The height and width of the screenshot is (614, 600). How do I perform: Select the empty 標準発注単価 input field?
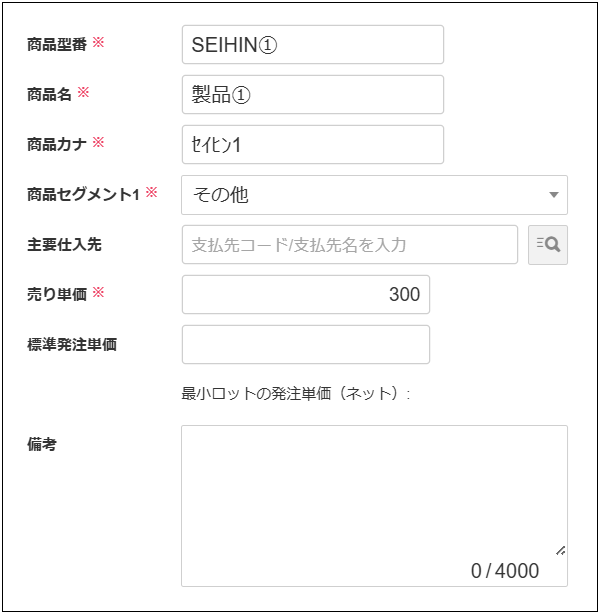(x=305, y=345)
